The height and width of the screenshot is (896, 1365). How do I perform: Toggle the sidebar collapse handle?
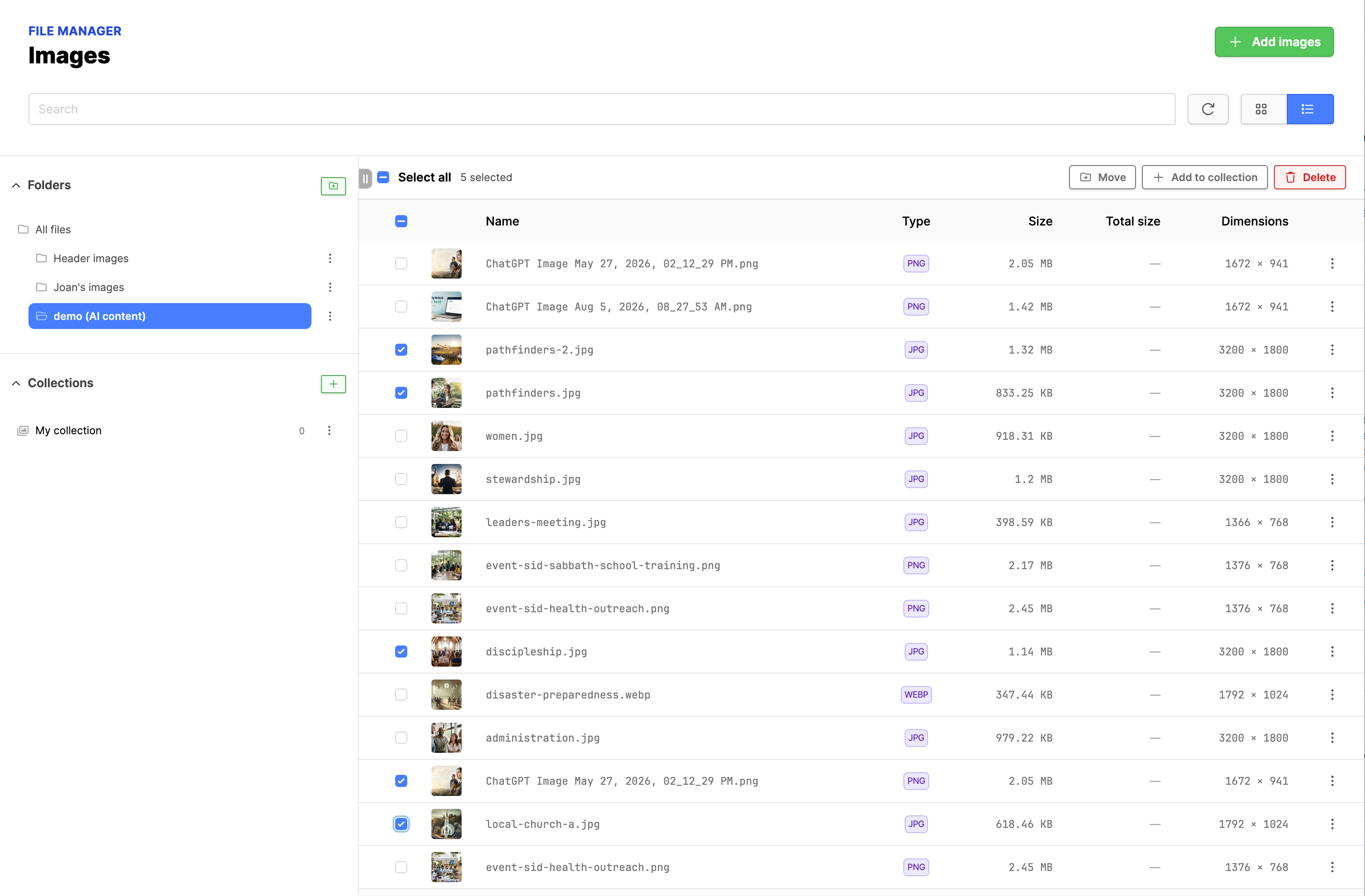pyautogui.click(x=365, y=178)
